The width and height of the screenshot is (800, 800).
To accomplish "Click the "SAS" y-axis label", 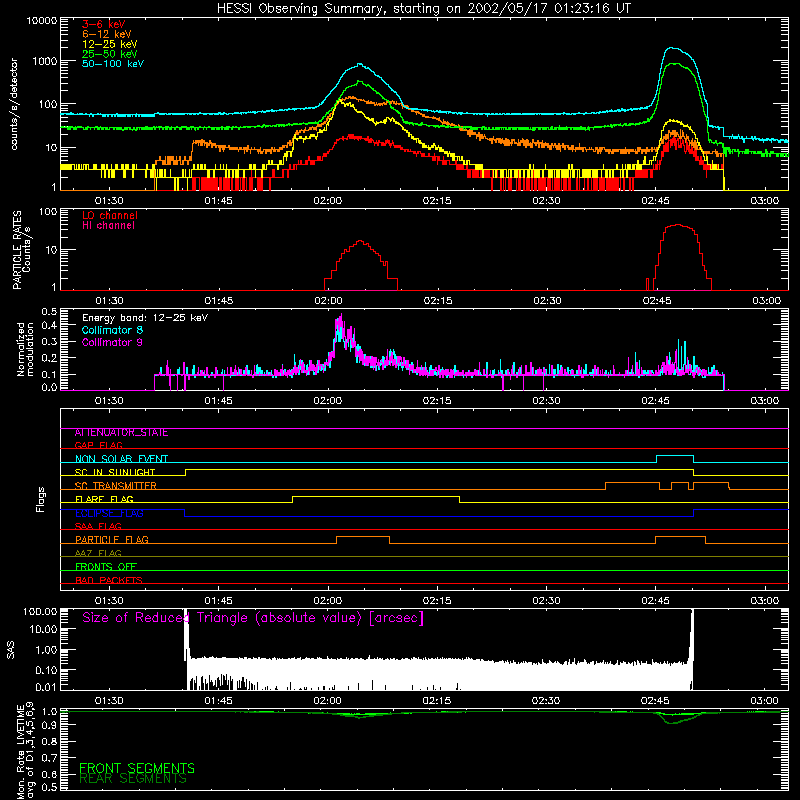I will coord(11,651).
